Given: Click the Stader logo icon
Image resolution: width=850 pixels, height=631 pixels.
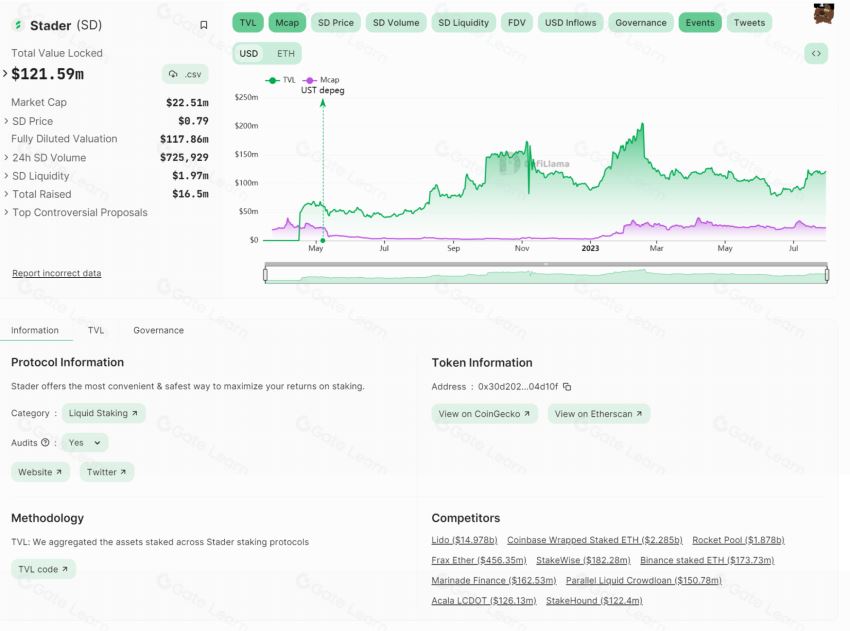Looking at the screenshot, I should click(x=18, y=25).
